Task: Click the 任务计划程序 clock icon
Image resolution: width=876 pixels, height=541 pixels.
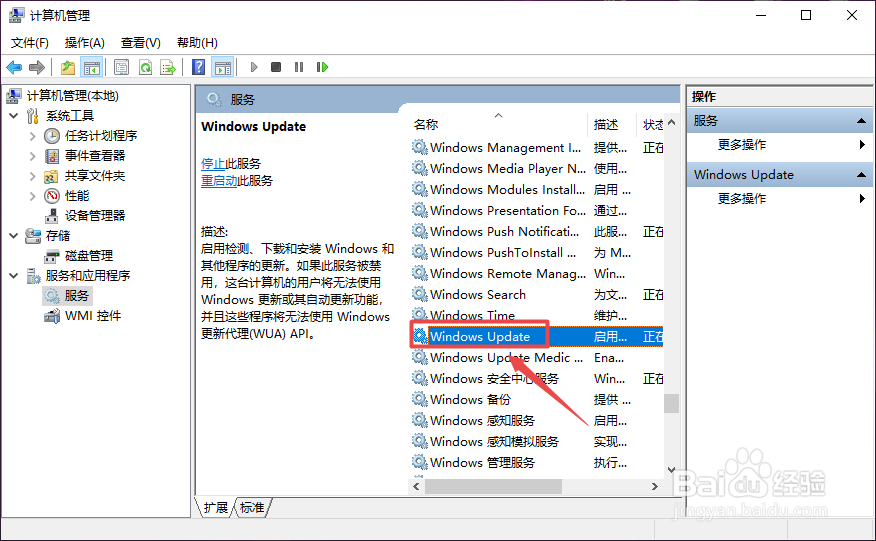Action: (x=51, y=136)
